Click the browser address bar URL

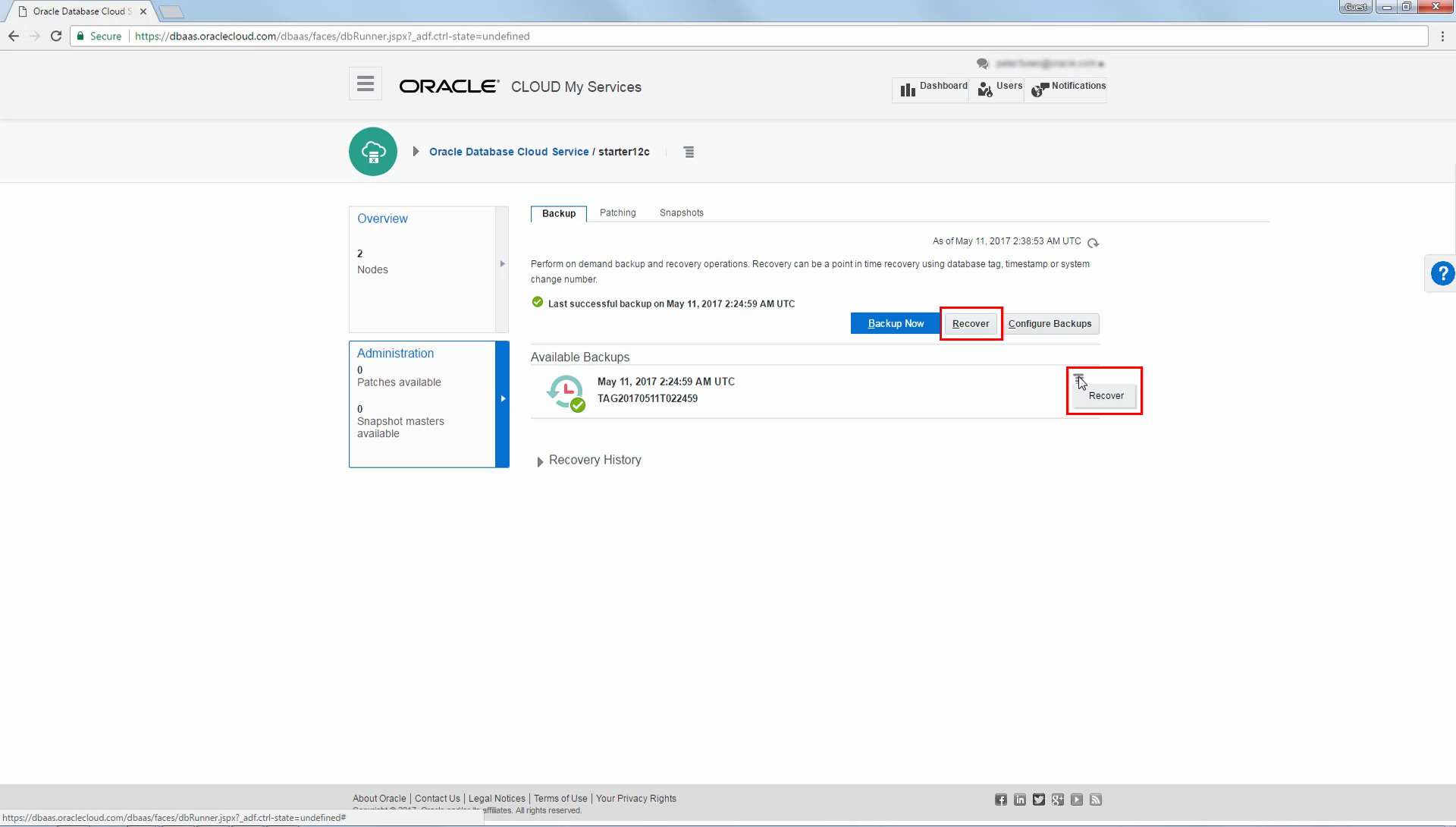click(x=332, y=36)
